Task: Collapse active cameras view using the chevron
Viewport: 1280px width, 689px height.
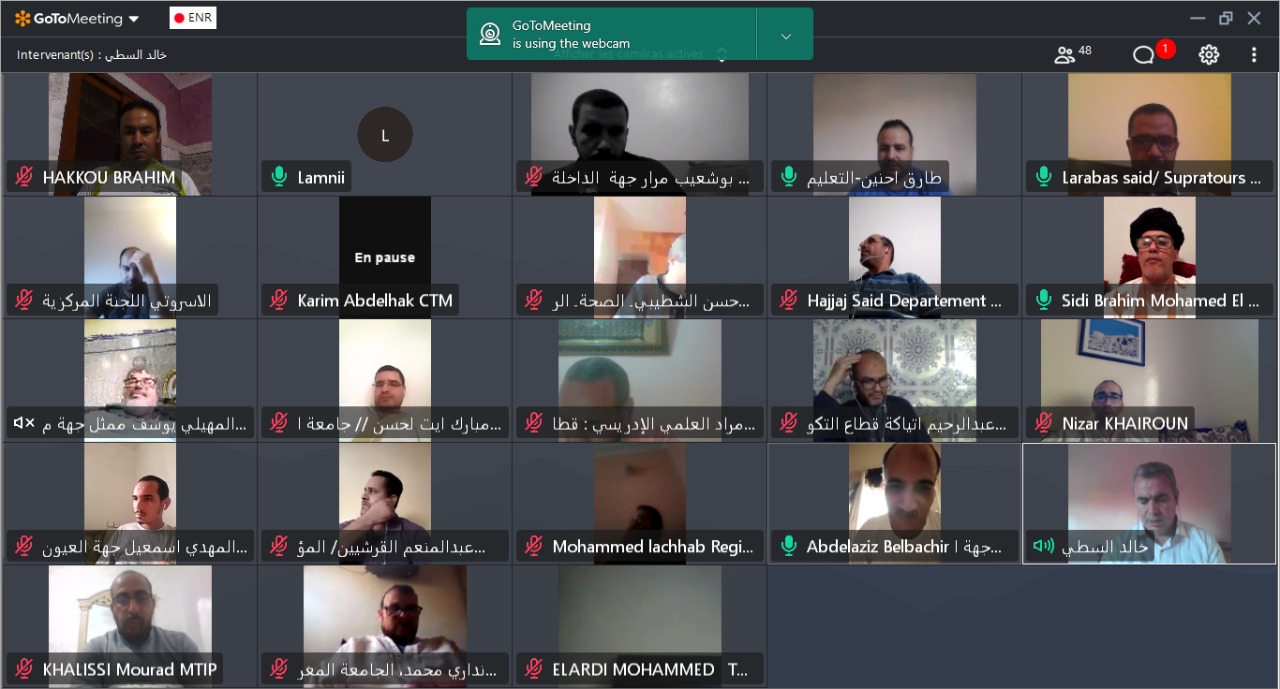Action: [x=721, y=55]
